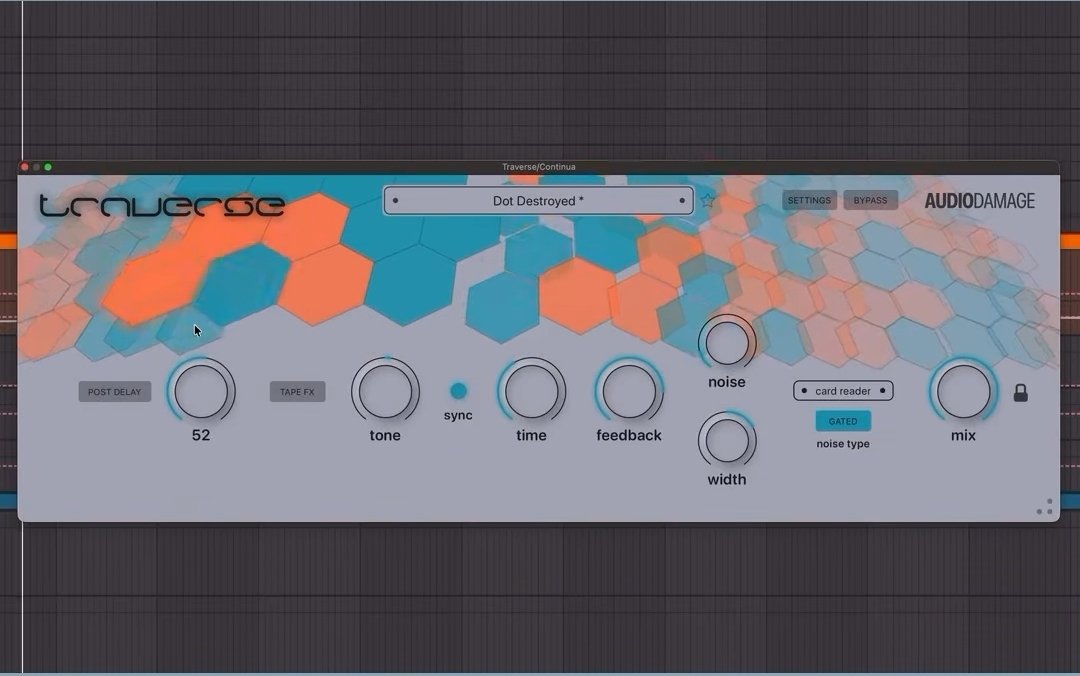Screen dimensions: 1080x676
Task: Go to previous preset using left dot
Action: 395,201
